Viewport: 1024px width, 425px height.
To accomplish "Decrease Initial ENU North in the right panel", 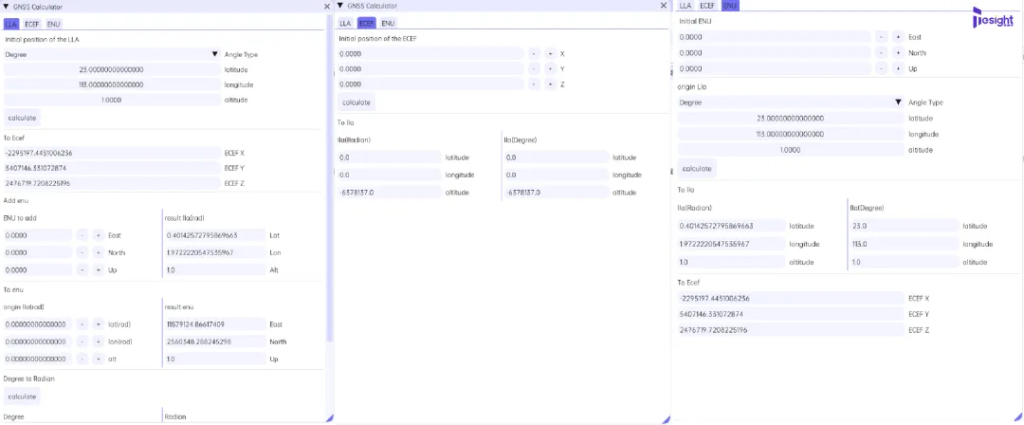I will pos(882,53).
